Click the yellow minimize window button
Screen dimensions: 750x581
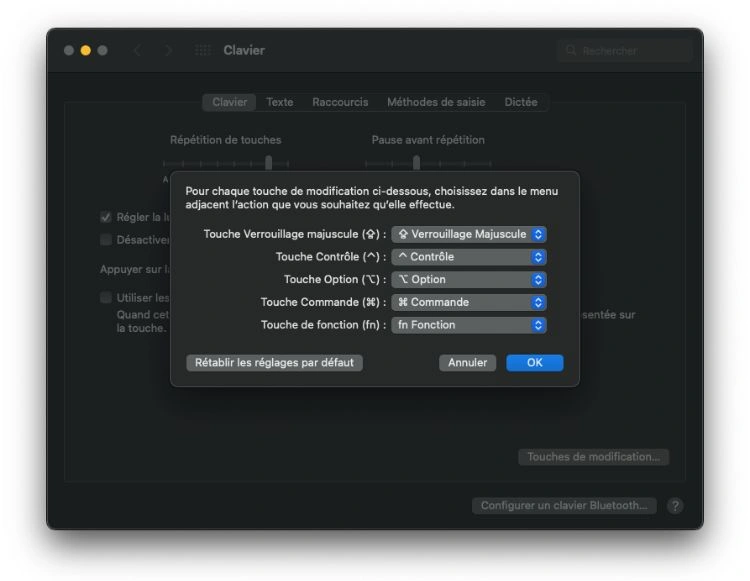click(86, 50)
